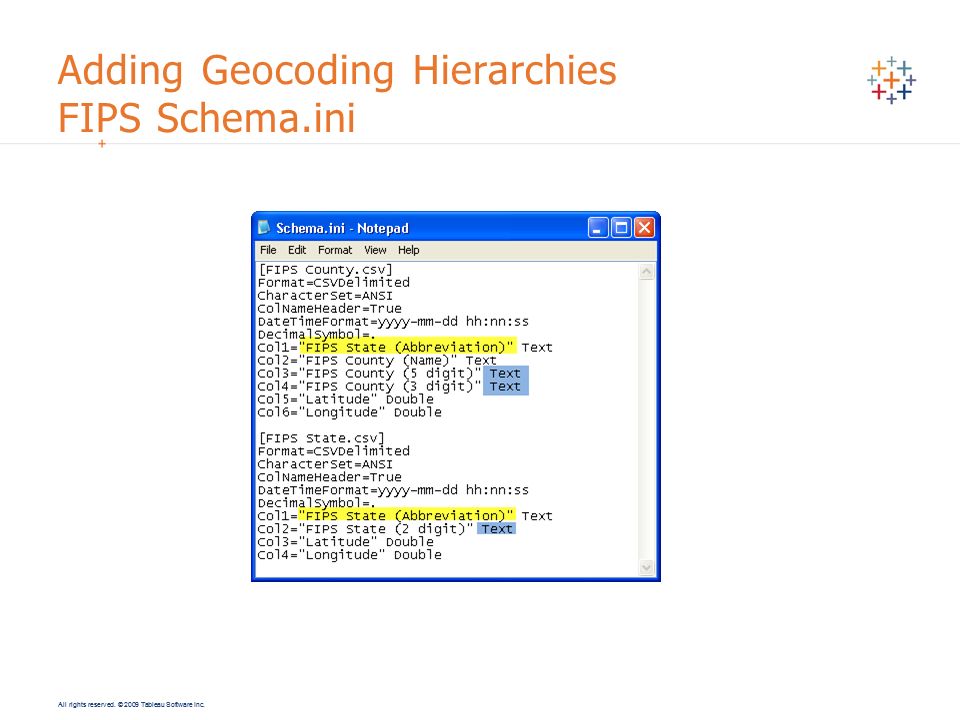Viewport: 960px width, 720px height.
Task: Click highlighted Text on State (2 digit) line
Action: tap(497, 528)
